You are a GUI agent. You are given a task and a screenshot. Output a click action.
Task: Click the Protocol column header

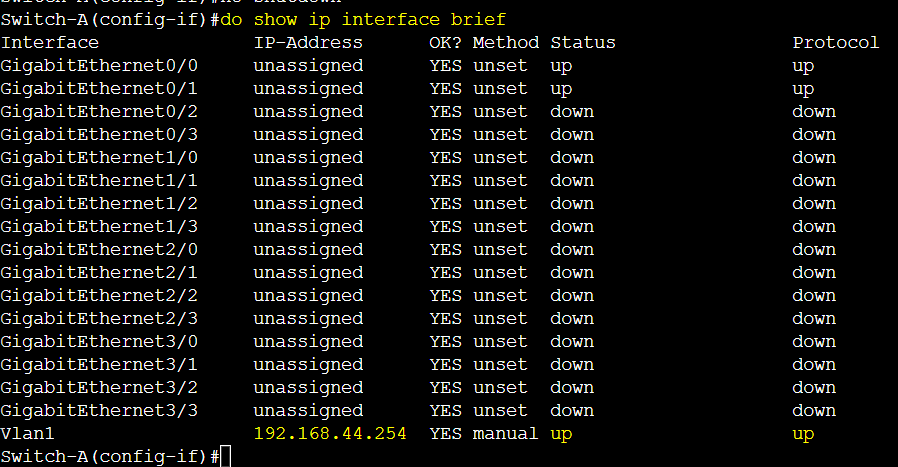836,42
